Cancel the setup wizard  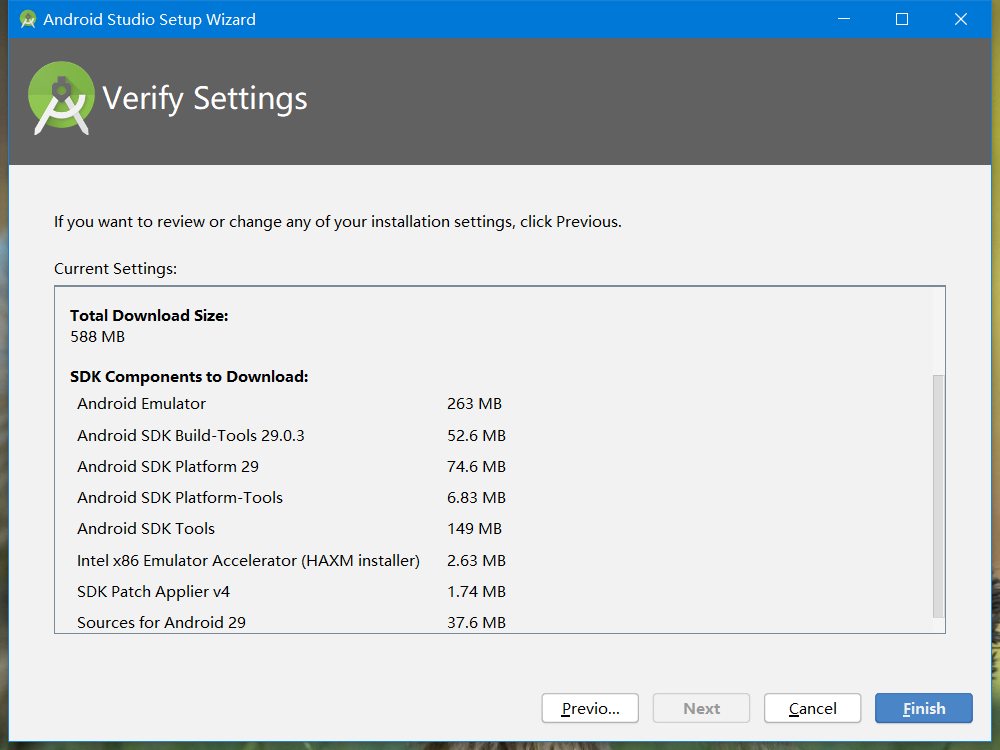tap(812, 707)
